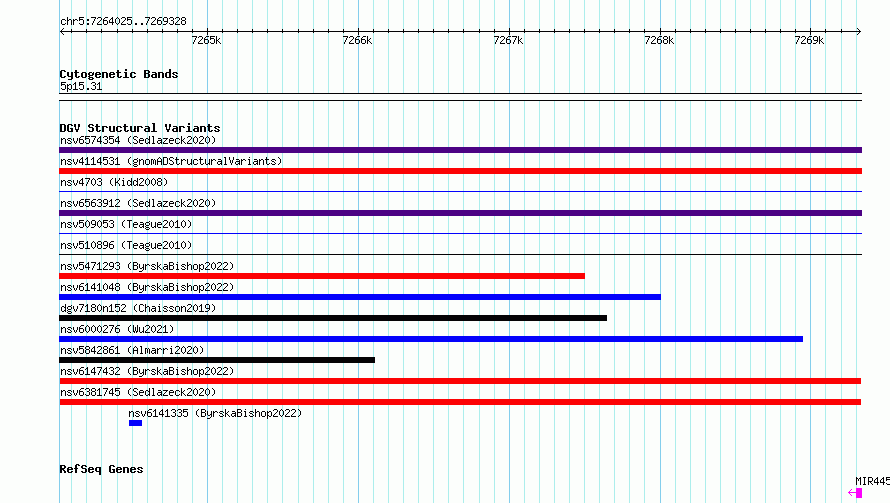Click the nsv6574354 purple variant bar
Image resolution: width=890 pixels, height=503 pixels.
coord(460,150)
